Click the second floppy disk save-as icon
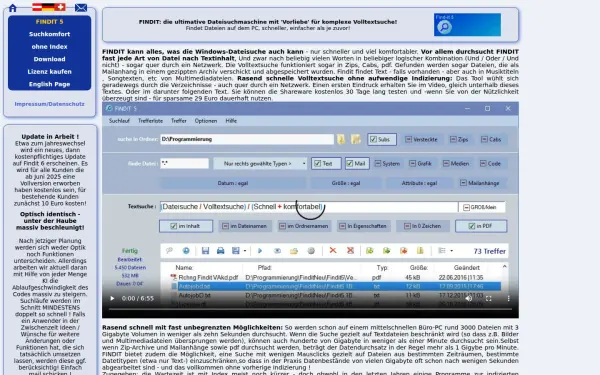The height and width of the screenshot is (375, 600). [x=235, y=251]
